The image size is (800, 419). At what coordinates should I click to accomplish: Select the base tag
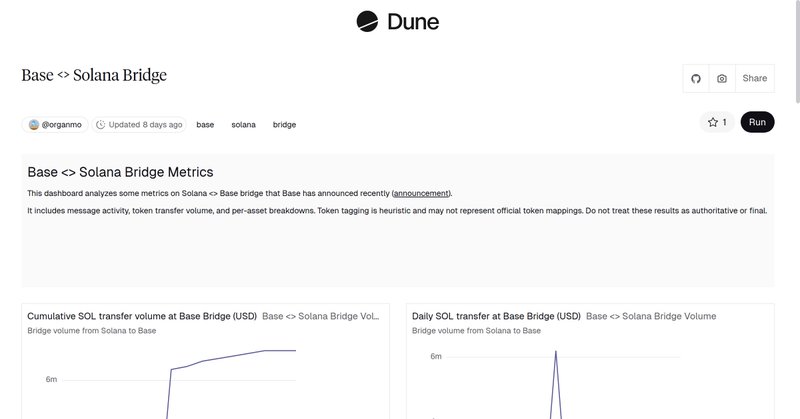[x=205, y=125]
